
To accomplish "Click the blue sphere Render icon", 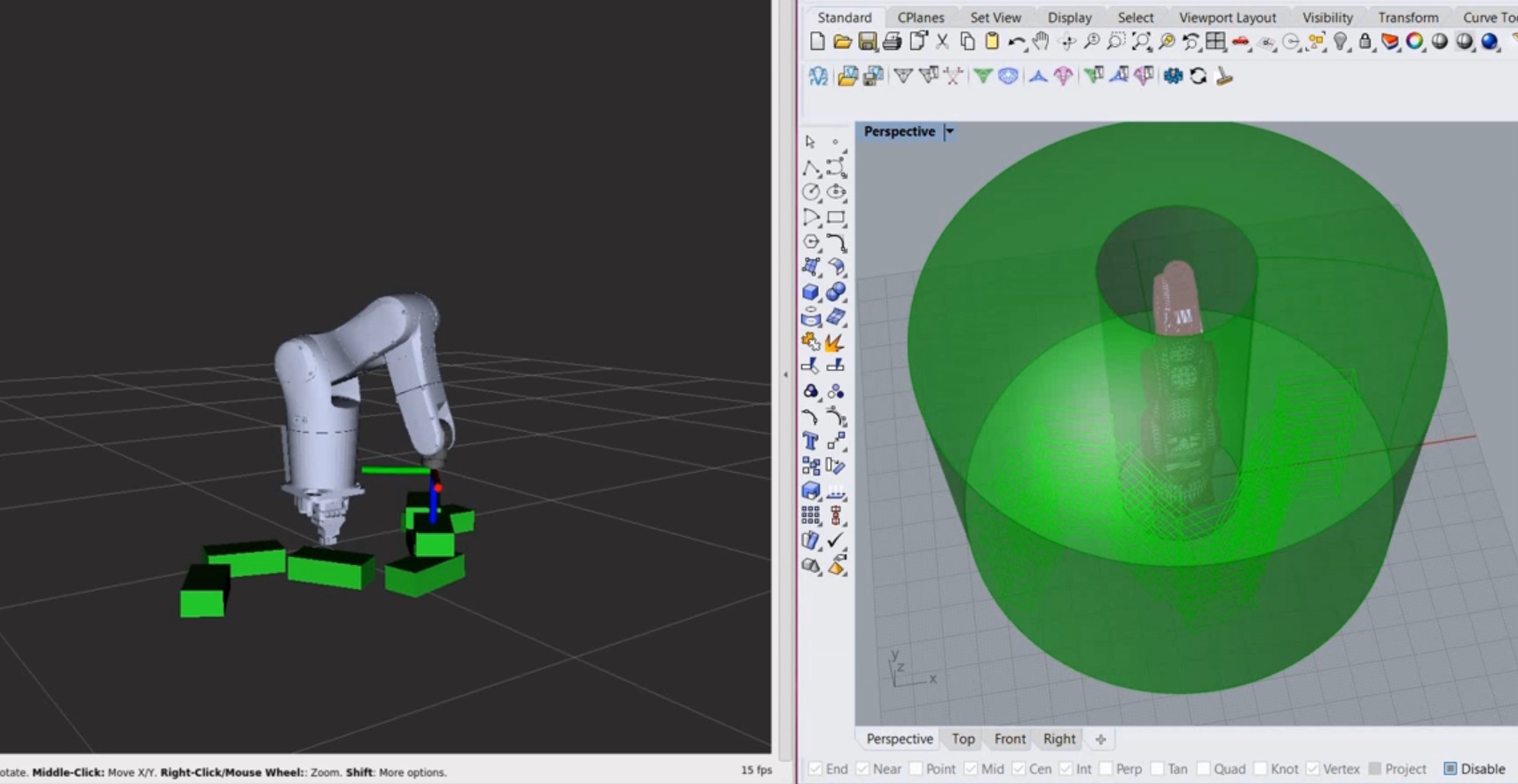I will coord(1490,41).
